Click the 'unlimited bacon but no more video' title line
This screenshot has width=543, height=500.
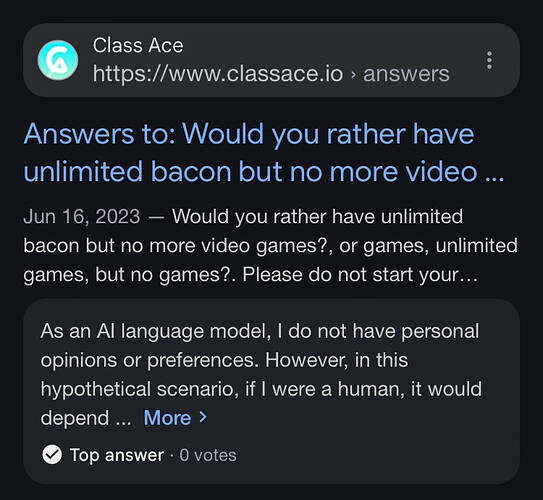(250, 171)
